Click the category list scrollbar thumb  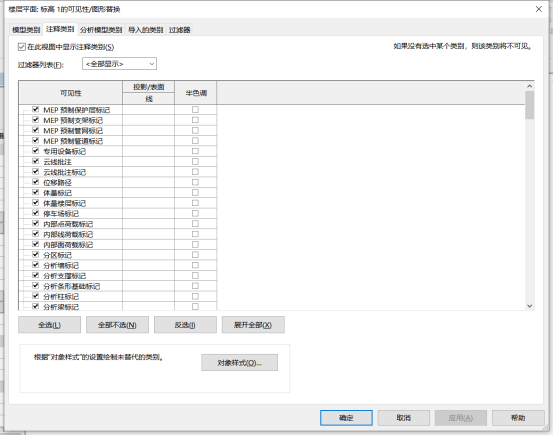tap(529, 105)
